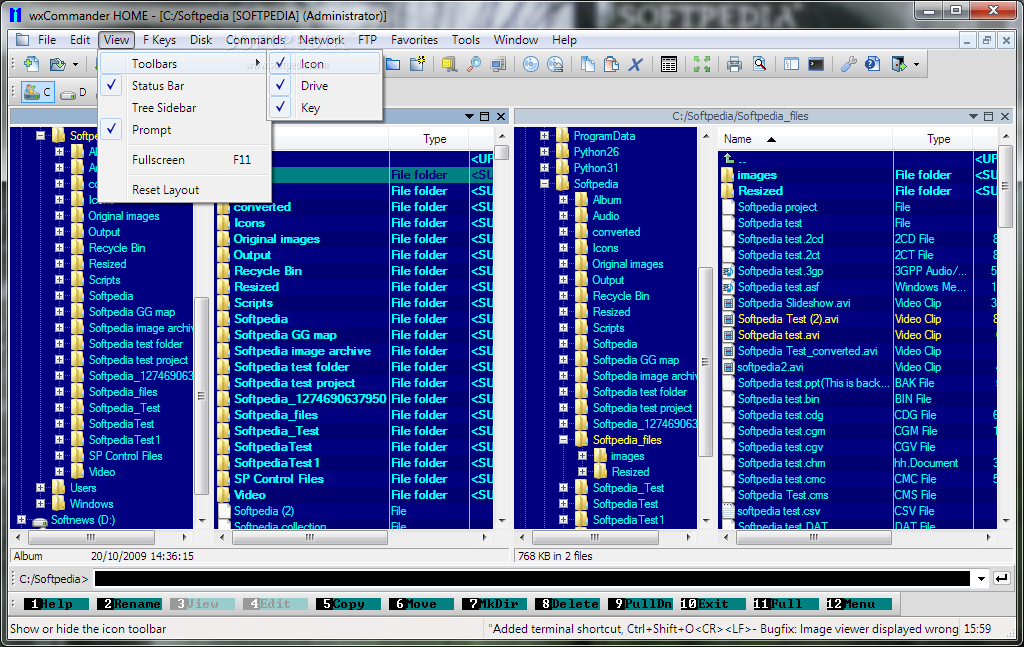This screenshot has height=647, width=1024.
Task: Click the 10 Exit function key button
Action: pos(713,604)
